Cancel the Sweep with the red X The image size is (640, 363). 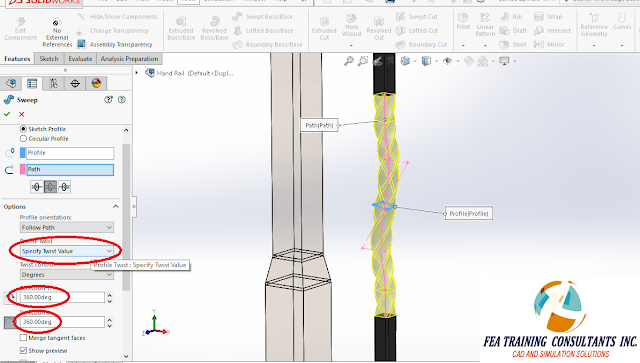(x=22, y=114)
